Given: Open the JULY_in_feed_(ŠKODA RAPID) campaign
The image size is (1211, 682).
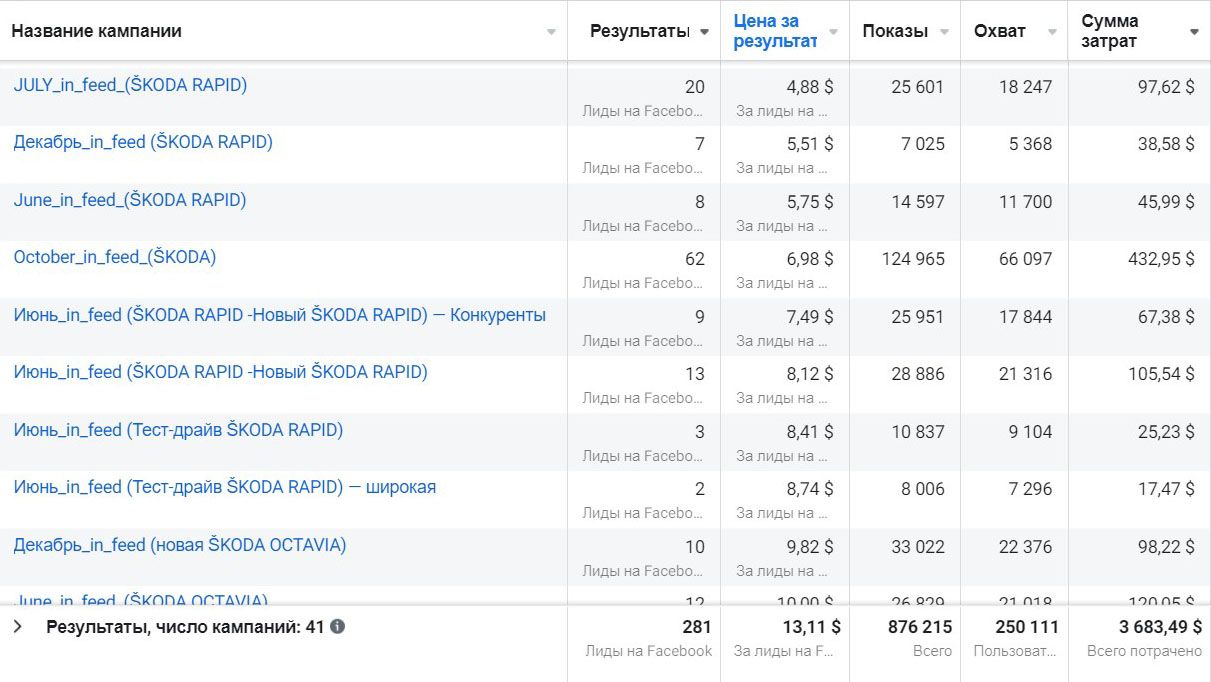Looking at the screenshot, I should click(x=130, y=85).
